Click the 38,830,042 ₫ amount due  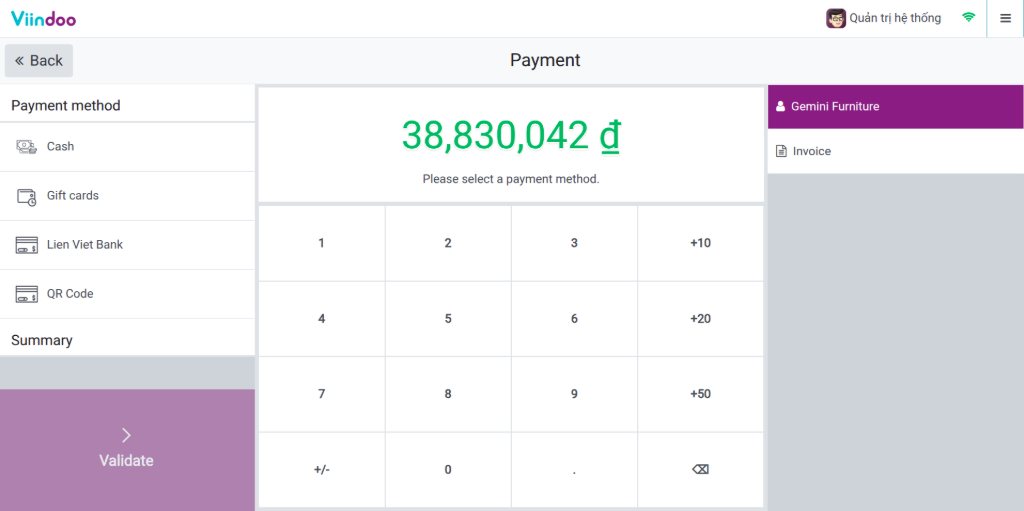(x=511, y=136)
